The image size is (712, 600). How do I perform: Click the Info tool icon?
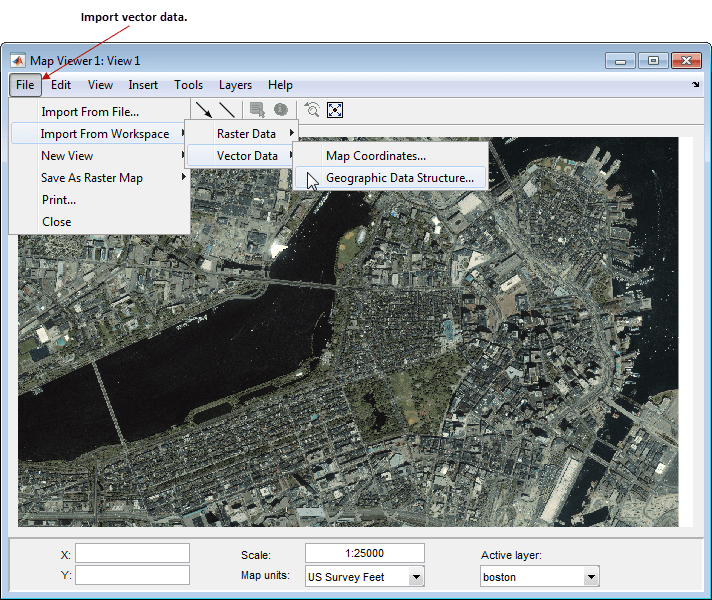[281, 110]
